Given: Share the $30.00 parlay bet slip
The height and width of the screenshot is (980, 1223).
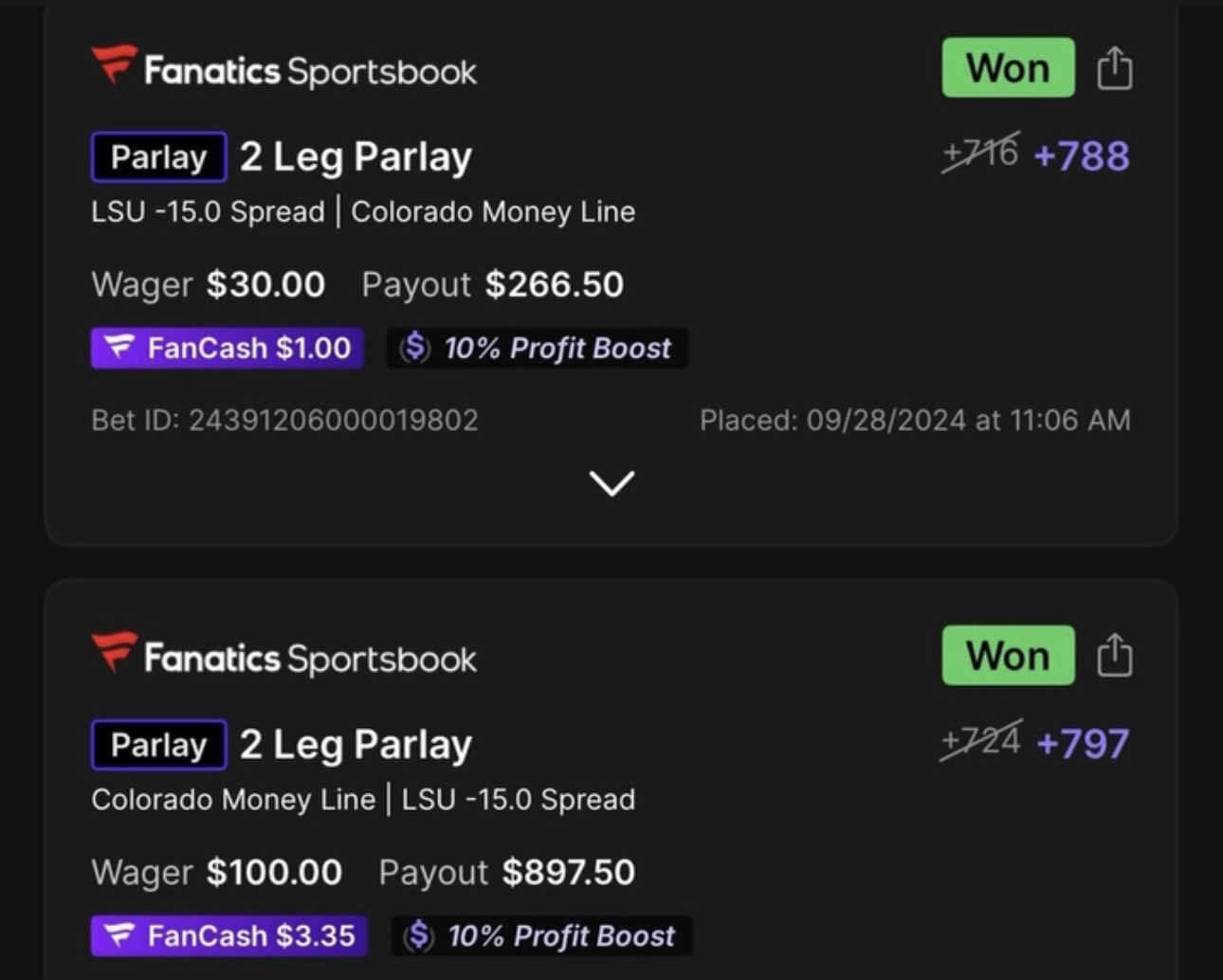Looking at the screenshot, I should click(1114, 68).
